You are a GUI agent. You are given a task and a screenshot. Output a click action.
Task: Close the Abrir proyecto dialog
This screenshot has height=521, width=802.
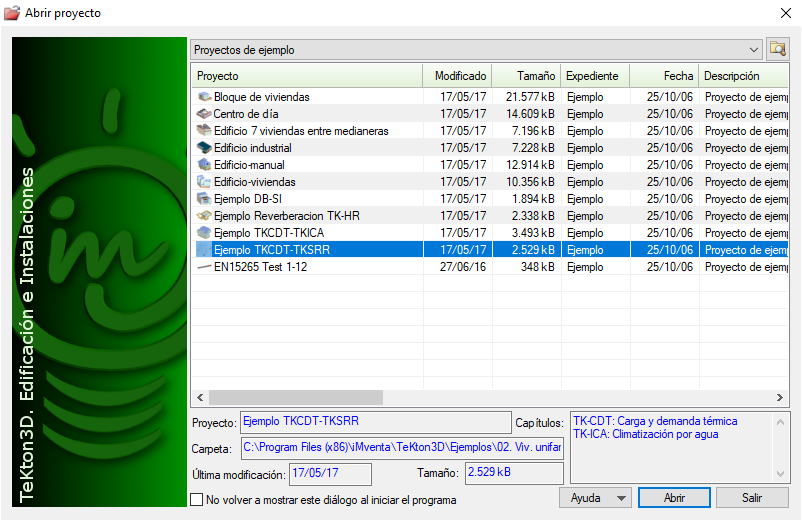[786, 13]
